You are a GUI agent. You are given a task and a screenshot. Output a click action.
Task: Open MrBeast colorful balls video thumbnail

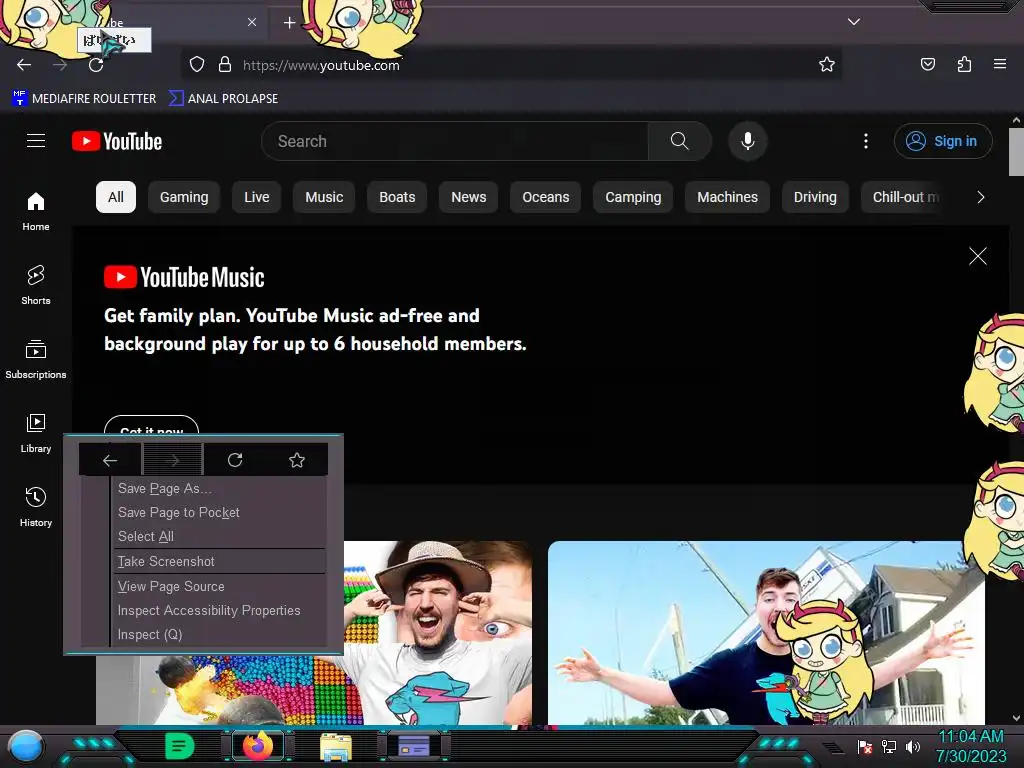pos(438,632)
